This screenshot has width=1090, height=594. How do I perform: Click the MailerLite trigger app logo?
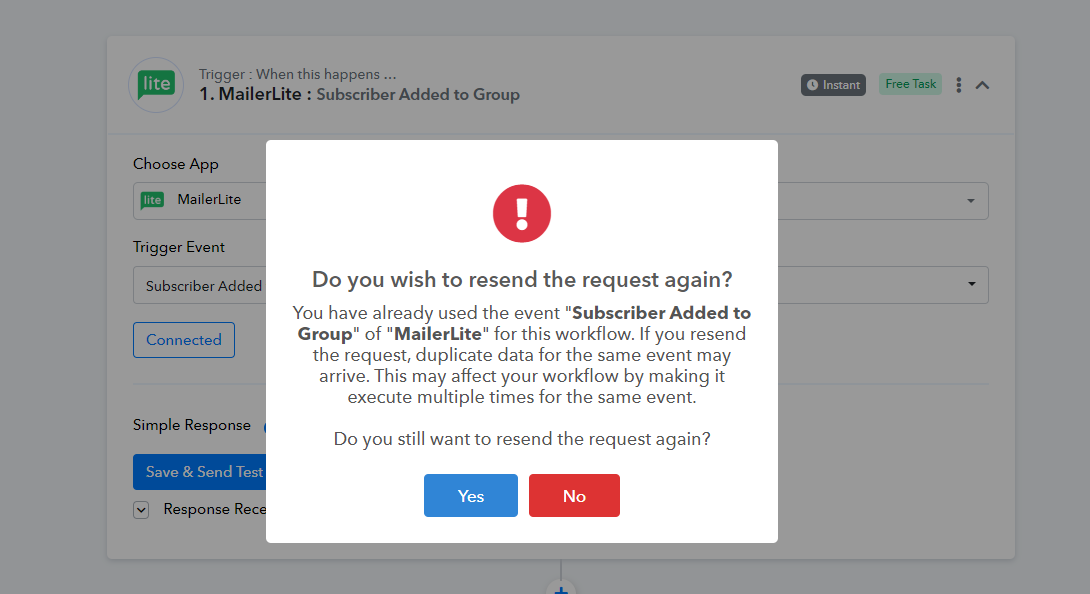pos(156,85)
